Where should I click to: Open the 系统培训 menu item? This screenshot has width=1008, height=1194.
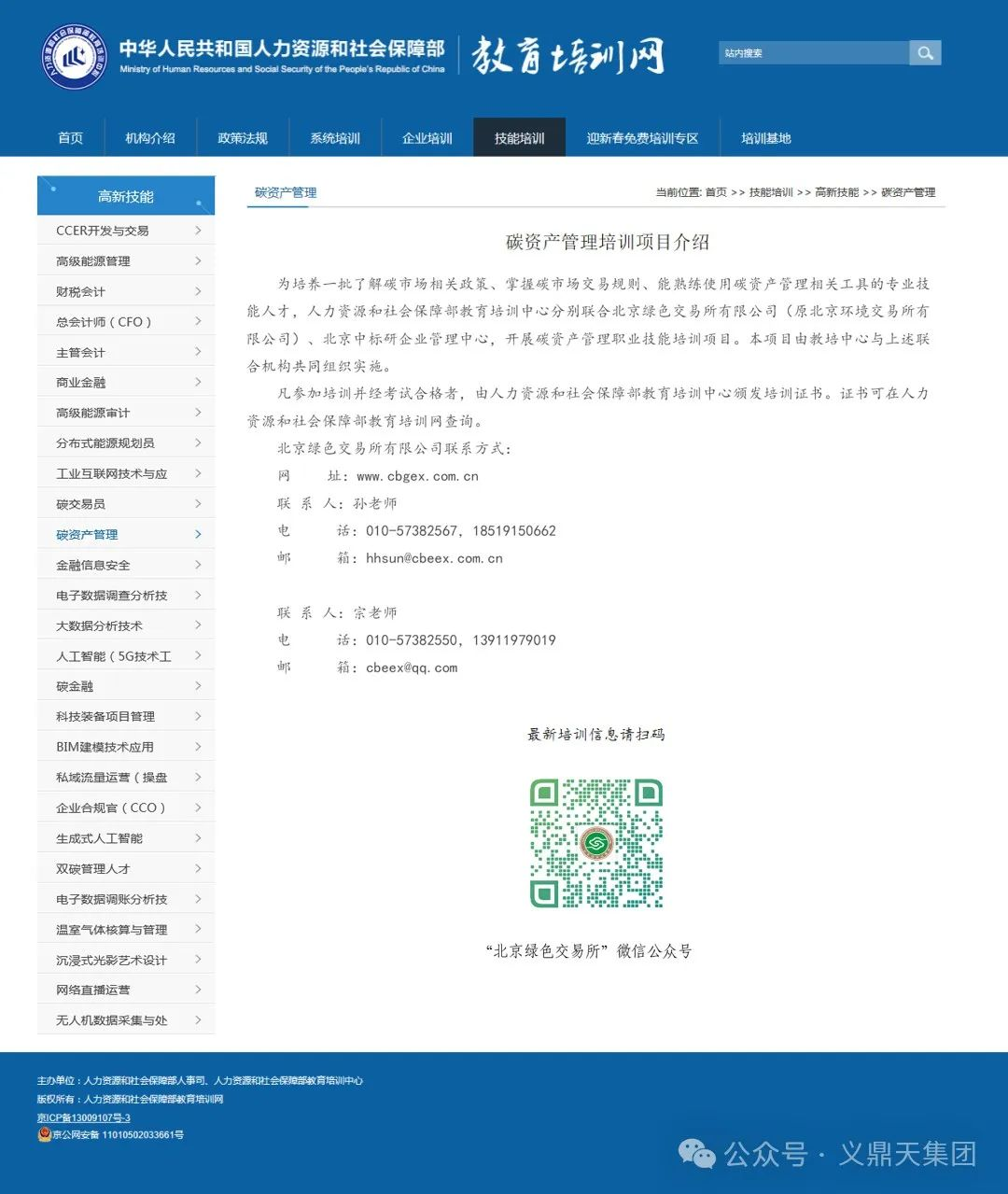pos(333,137)
